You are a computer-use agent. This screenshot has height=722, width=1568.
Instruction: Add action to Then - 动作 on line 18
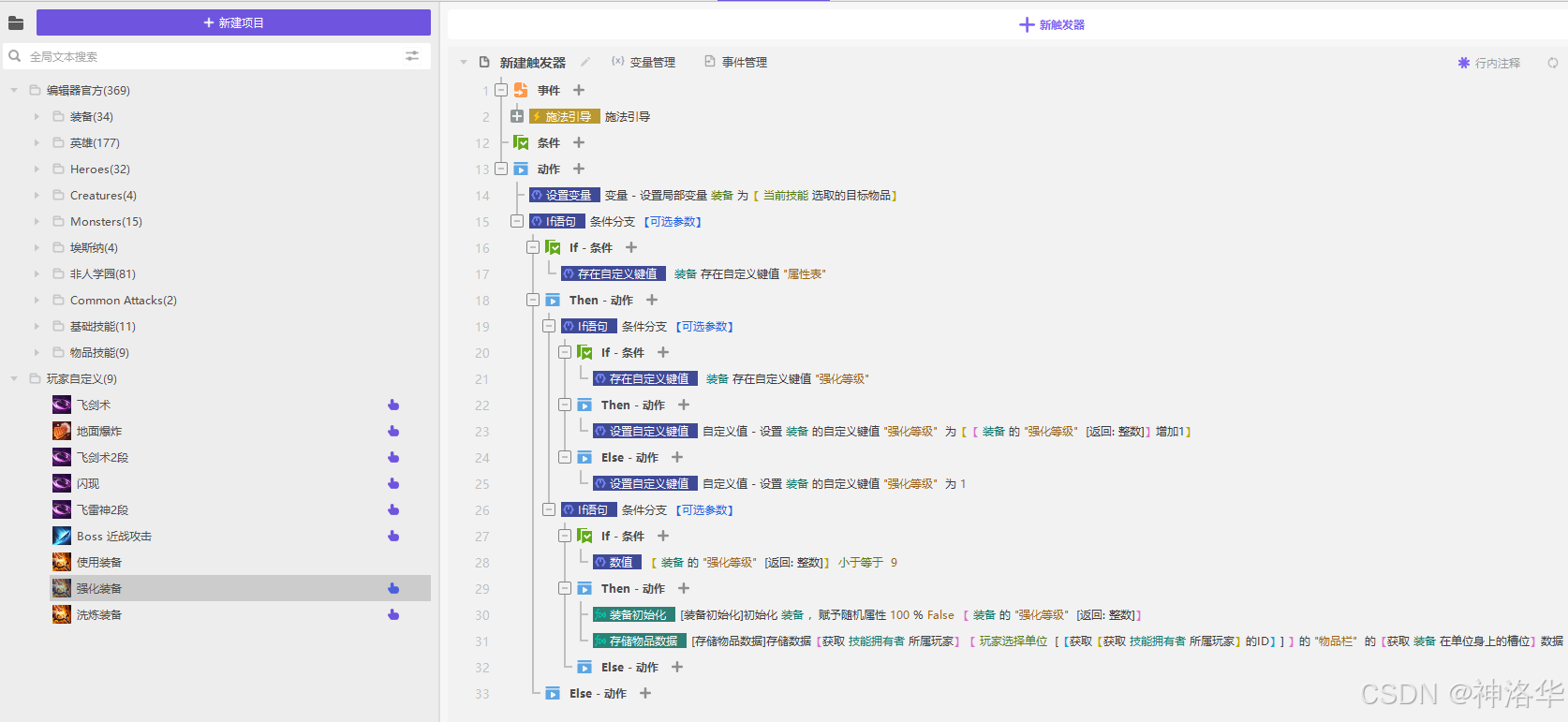coord(652,300)
